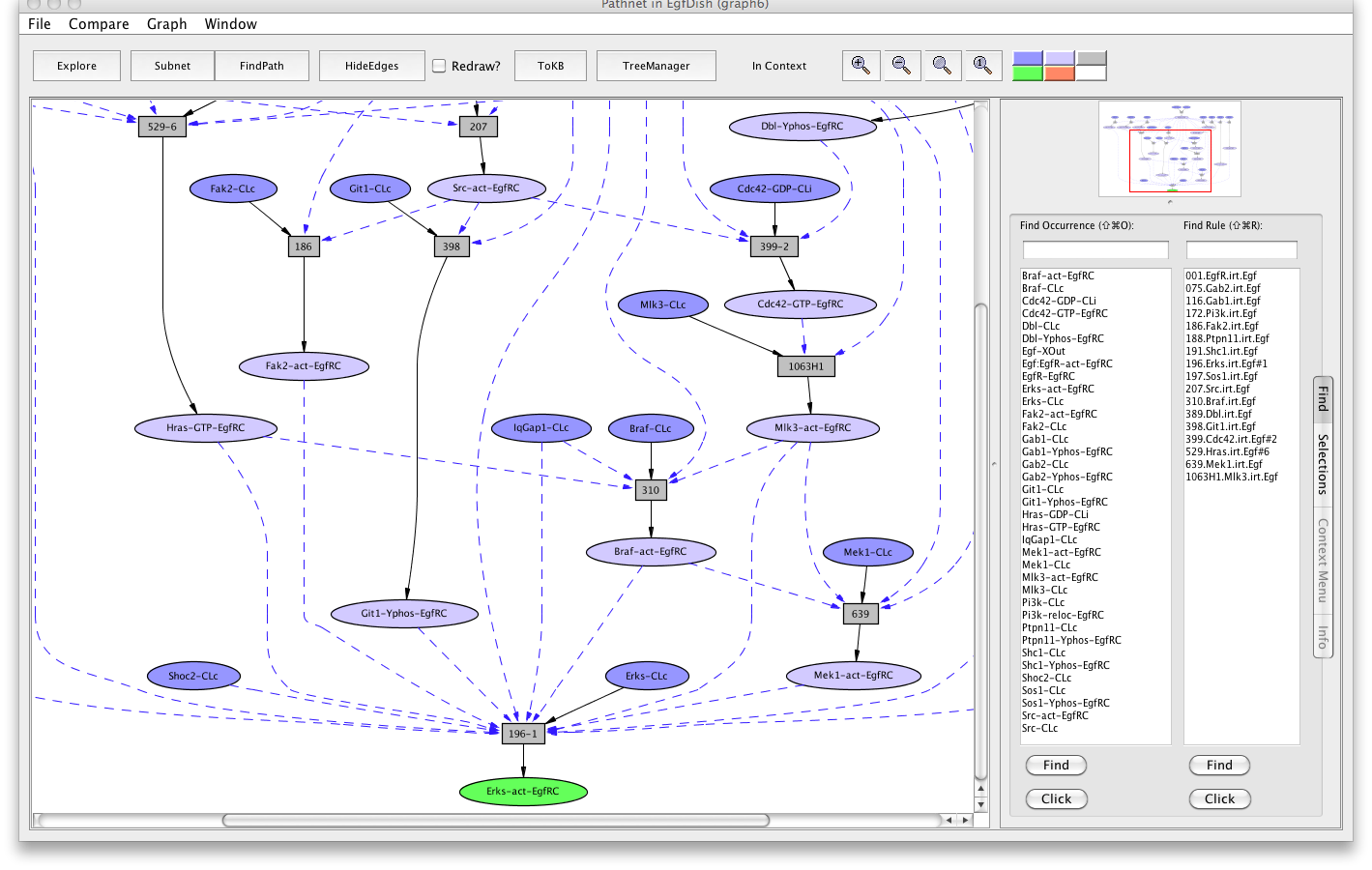This screenshot has height=870, width=1372.
Task: Select the Fak2-CLc graph node
Action: coord(233,189)
